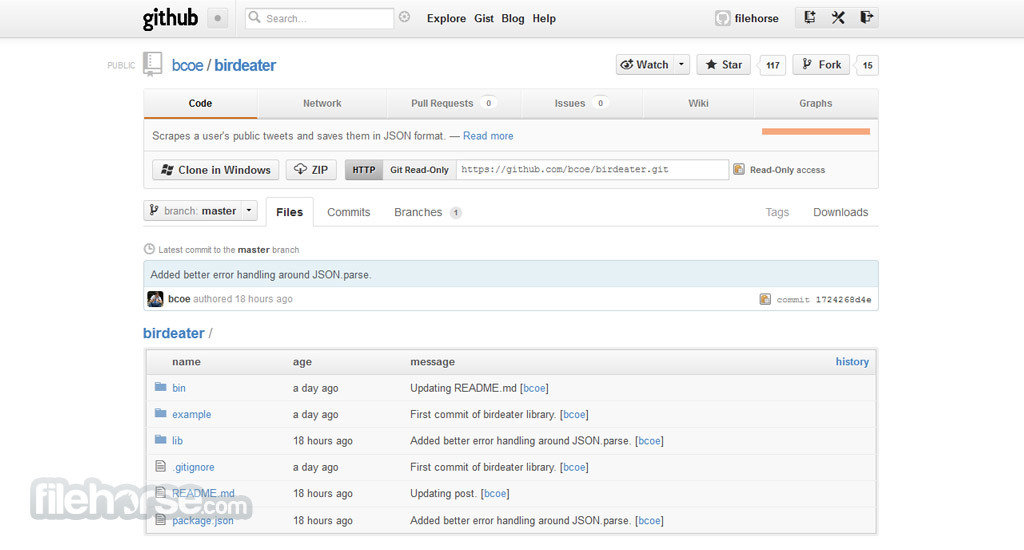Click bcoe link in Updating post row
This screenshot has width=1024, height=550.
pyautogui.click(x=495, y=494)
